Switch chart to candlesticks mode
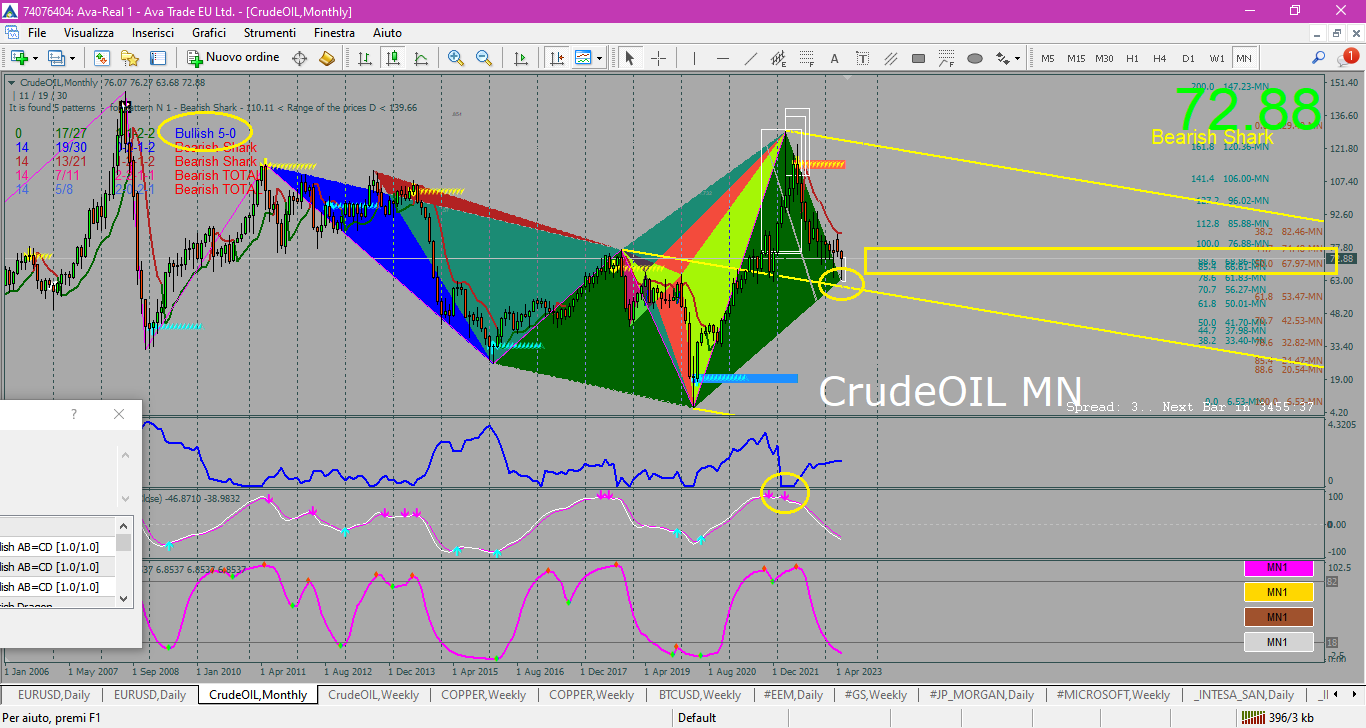 tap(392, 58)
